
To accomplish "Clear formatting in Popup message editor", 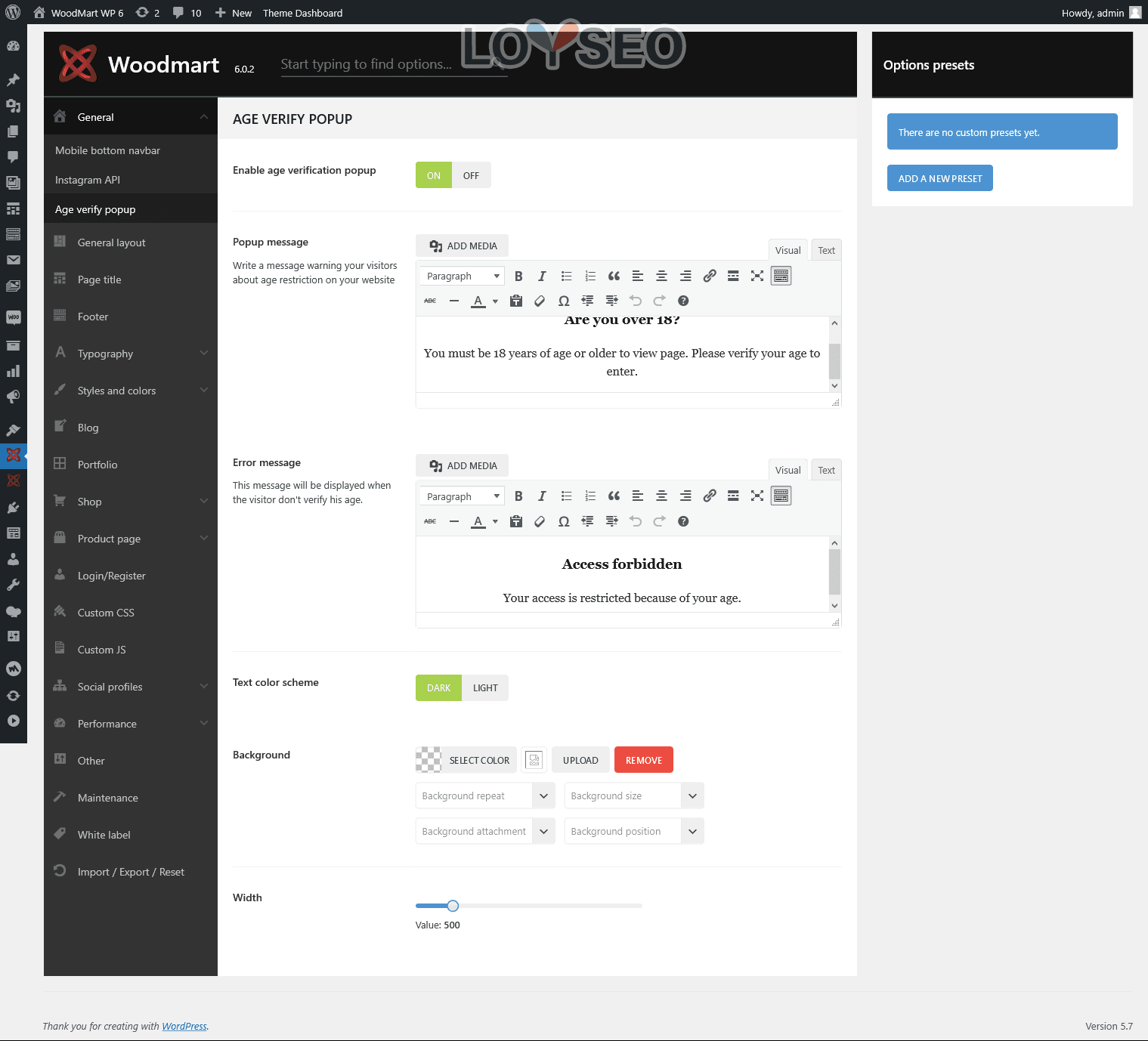I will [540, 301].
